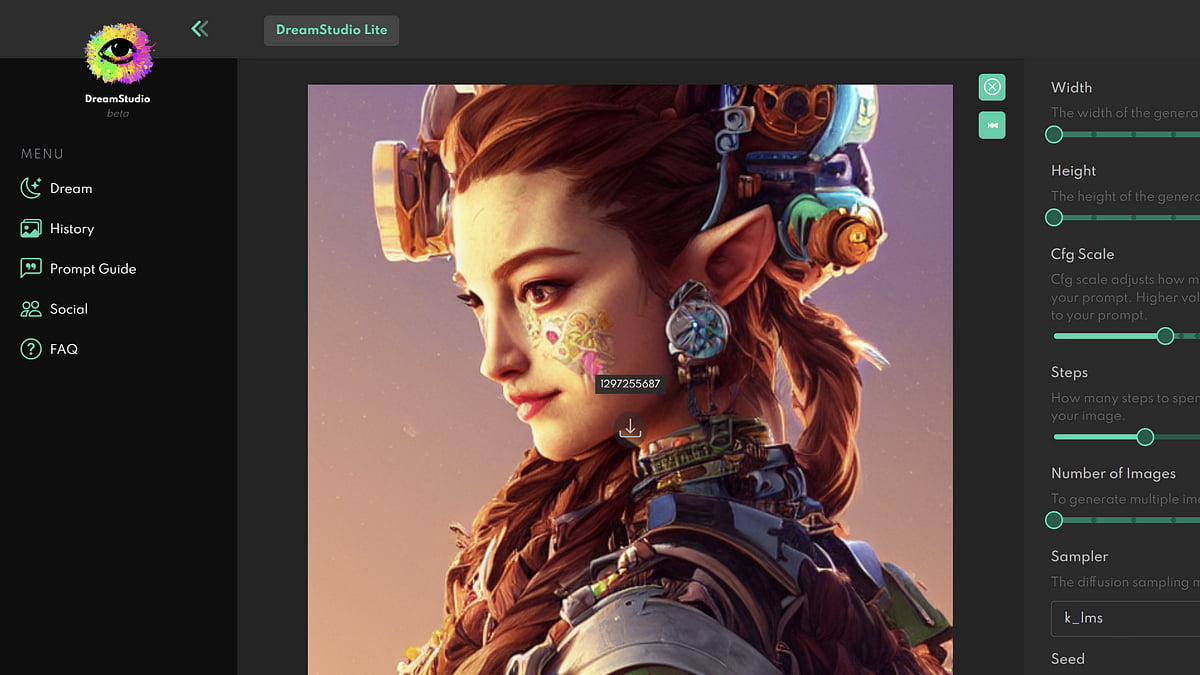The image size is (1200, 675).
Task: Click the green reuse-settings icon below the X
Action: pos(991,125)
